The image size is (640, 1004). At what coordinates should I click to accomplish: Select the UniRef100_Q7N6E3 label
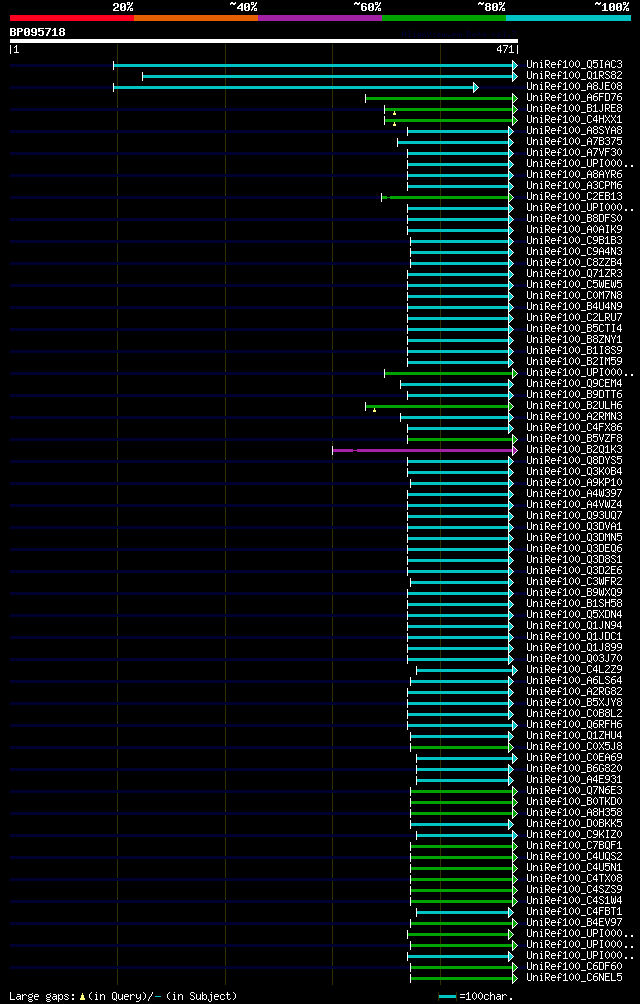[x=574, y=791]
